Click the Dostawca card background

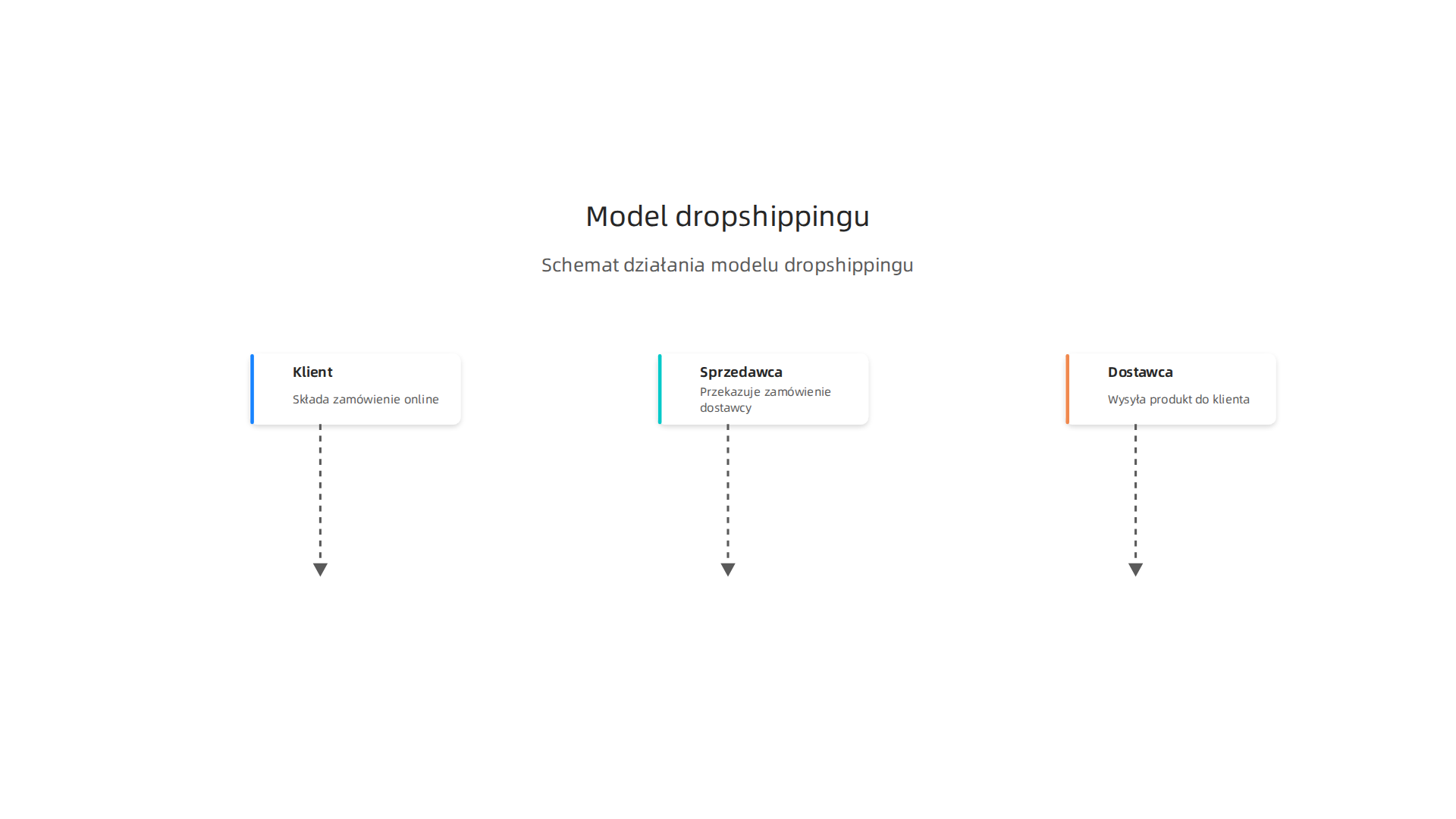pyautogui.click(x=1171, y=389)
